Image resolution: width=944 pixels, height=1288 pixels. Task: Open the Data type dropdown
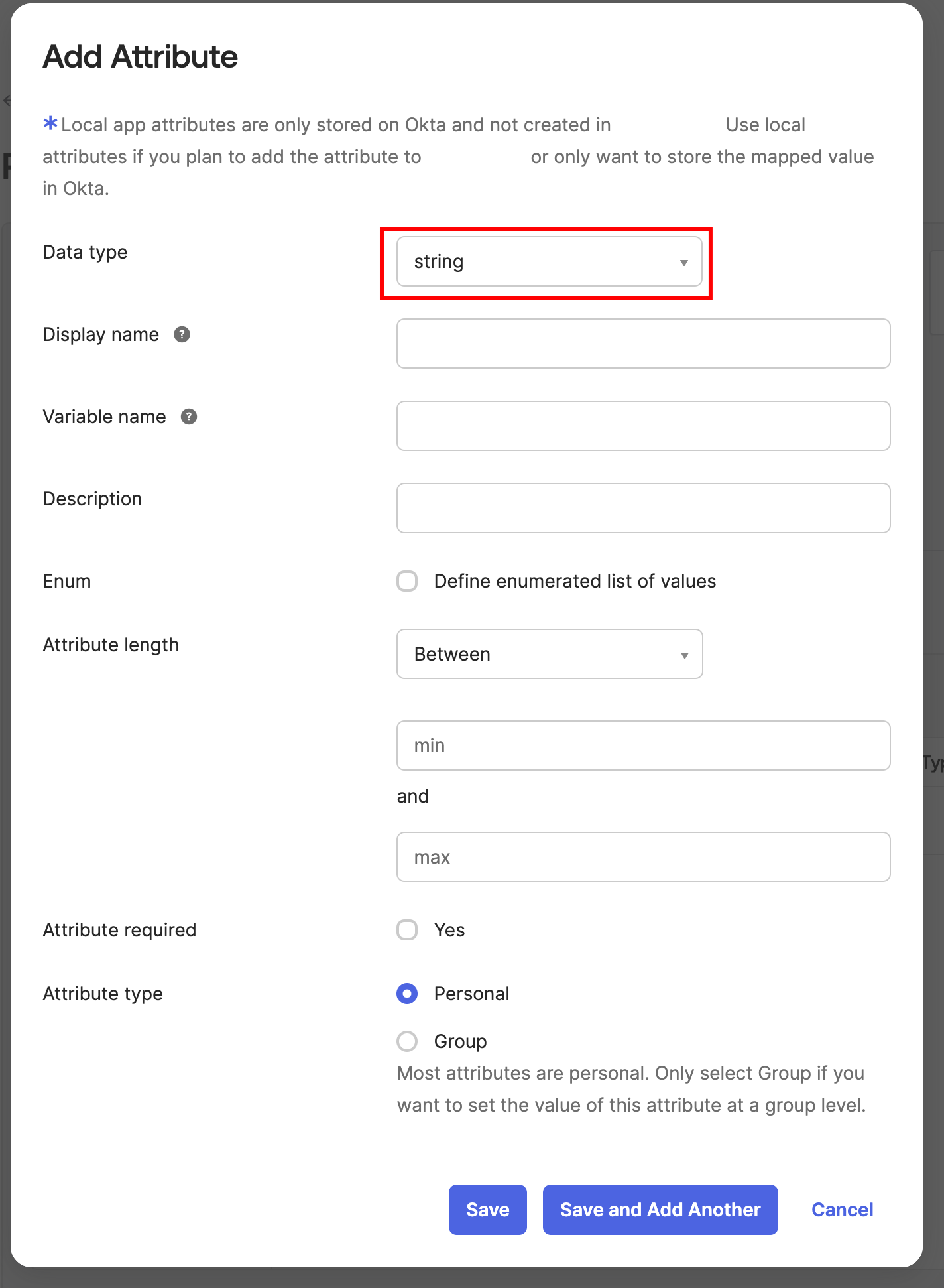coord(548,262)
